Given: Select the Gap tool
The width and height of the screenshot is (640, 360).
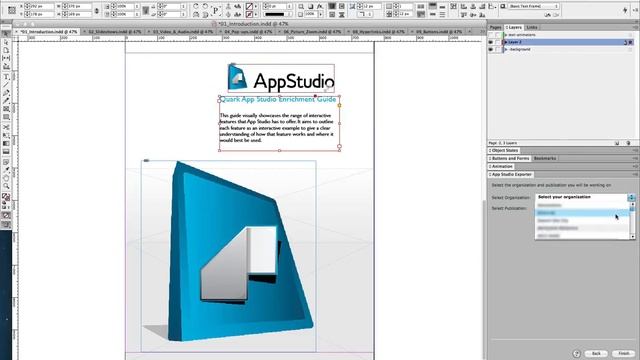Looking at the screenshot, I should coord(6,58).
